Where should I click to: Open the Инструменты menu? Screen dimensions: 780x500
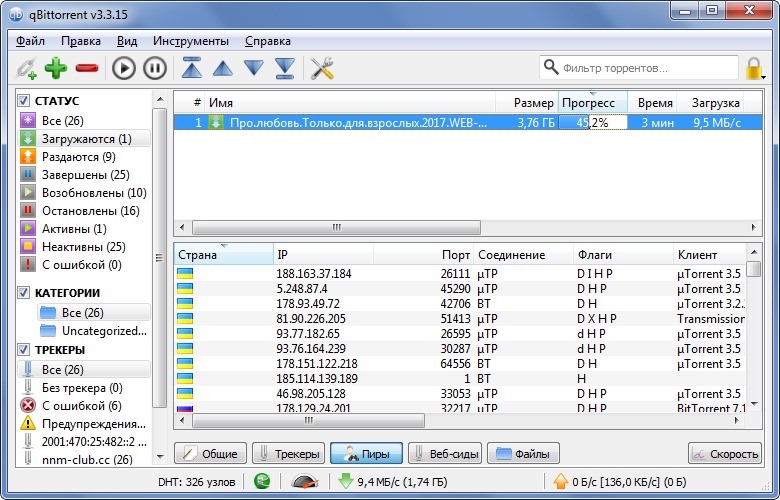coord(191,41)
